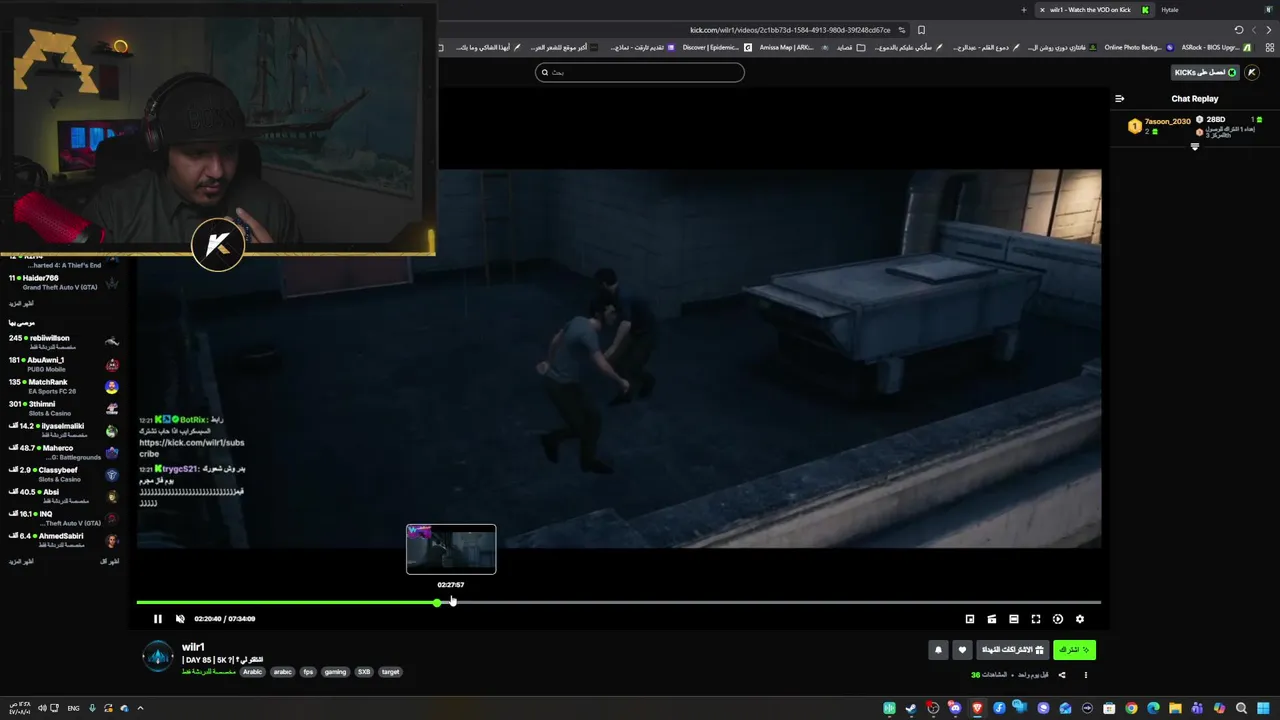Open Discord from the taskbar
The height and width of the screenshot is (720, 1280).
coord(955,708)
